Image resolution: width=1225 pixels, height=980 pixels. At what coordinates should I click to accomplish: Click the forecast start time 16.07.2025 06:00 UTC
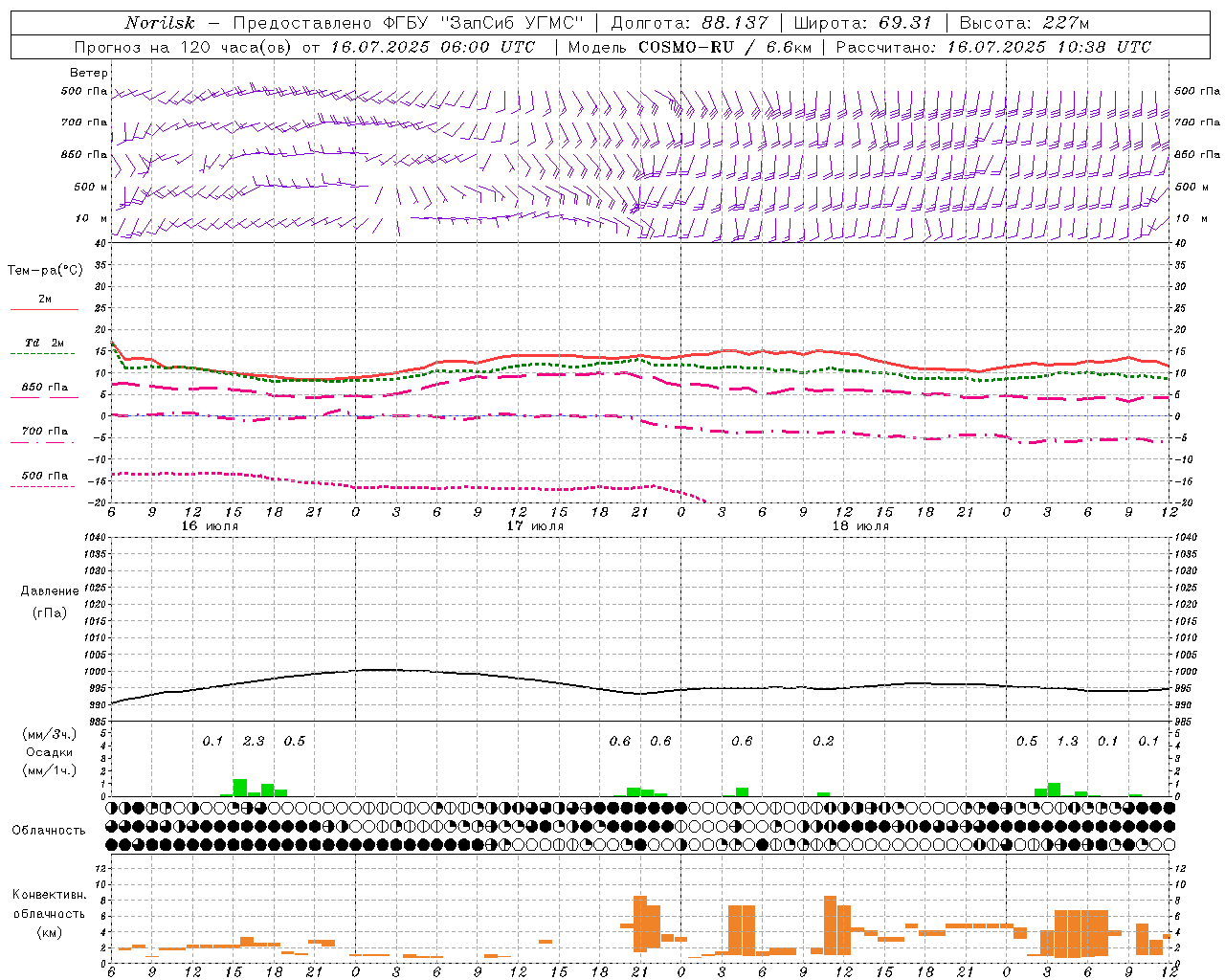pos(434,47)
